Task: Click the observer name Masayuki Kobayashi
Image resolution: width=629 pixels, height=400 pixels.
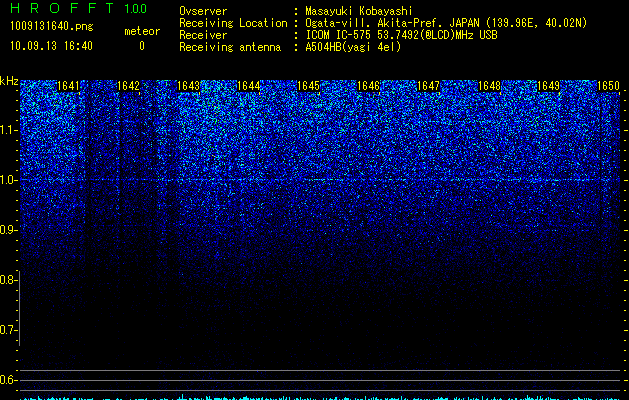Action: pos(359,11)
